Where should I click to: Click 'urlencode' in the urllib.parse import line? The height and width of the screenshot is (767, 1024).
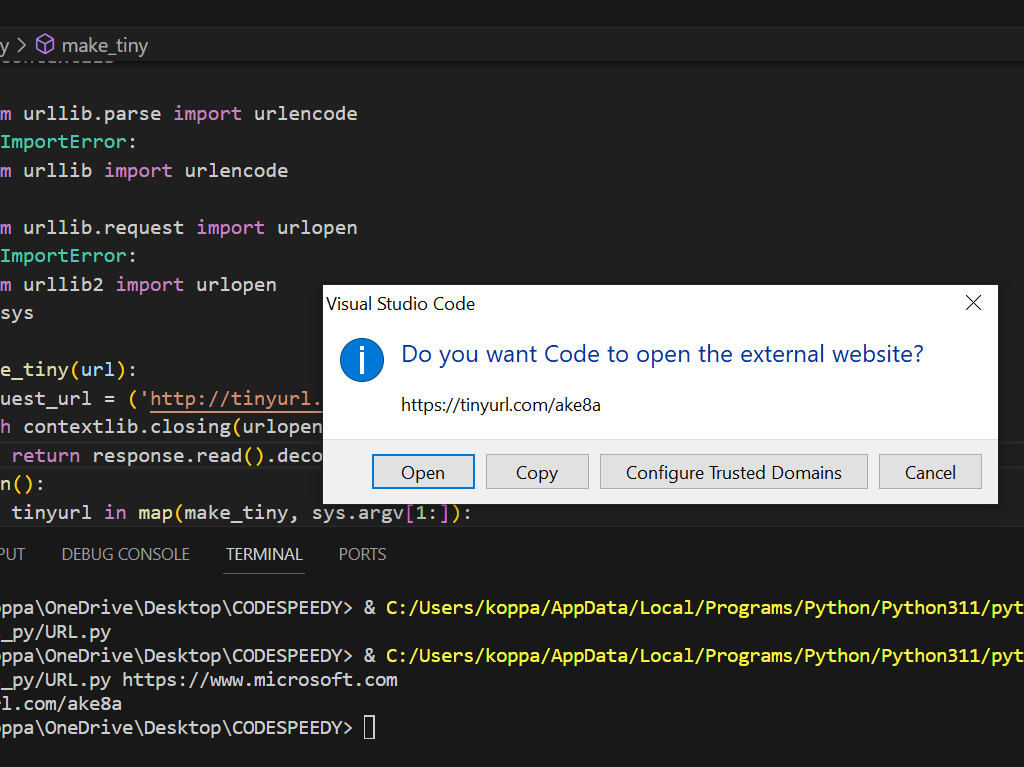(x=306, y=114)
